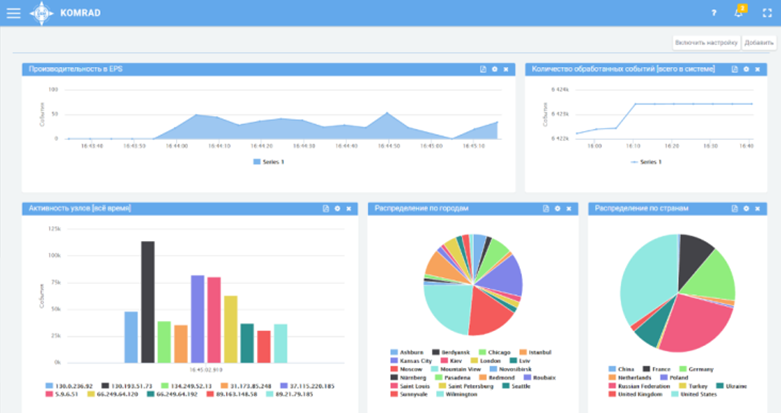Export the Количество обработанных событий widget

tap(734, 69)
